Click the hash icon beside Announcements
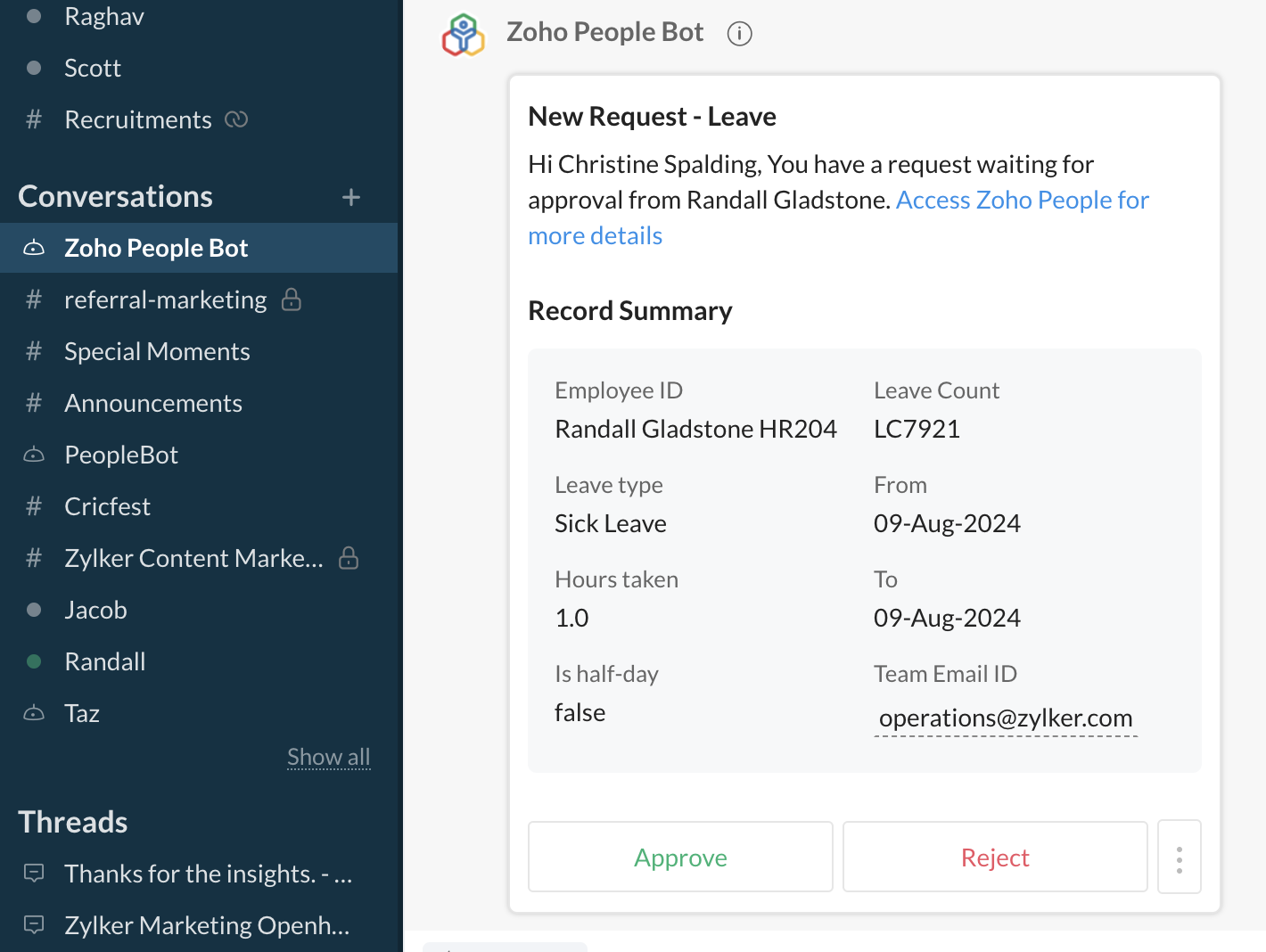The image size is (1266, 952). click(34, 403)
